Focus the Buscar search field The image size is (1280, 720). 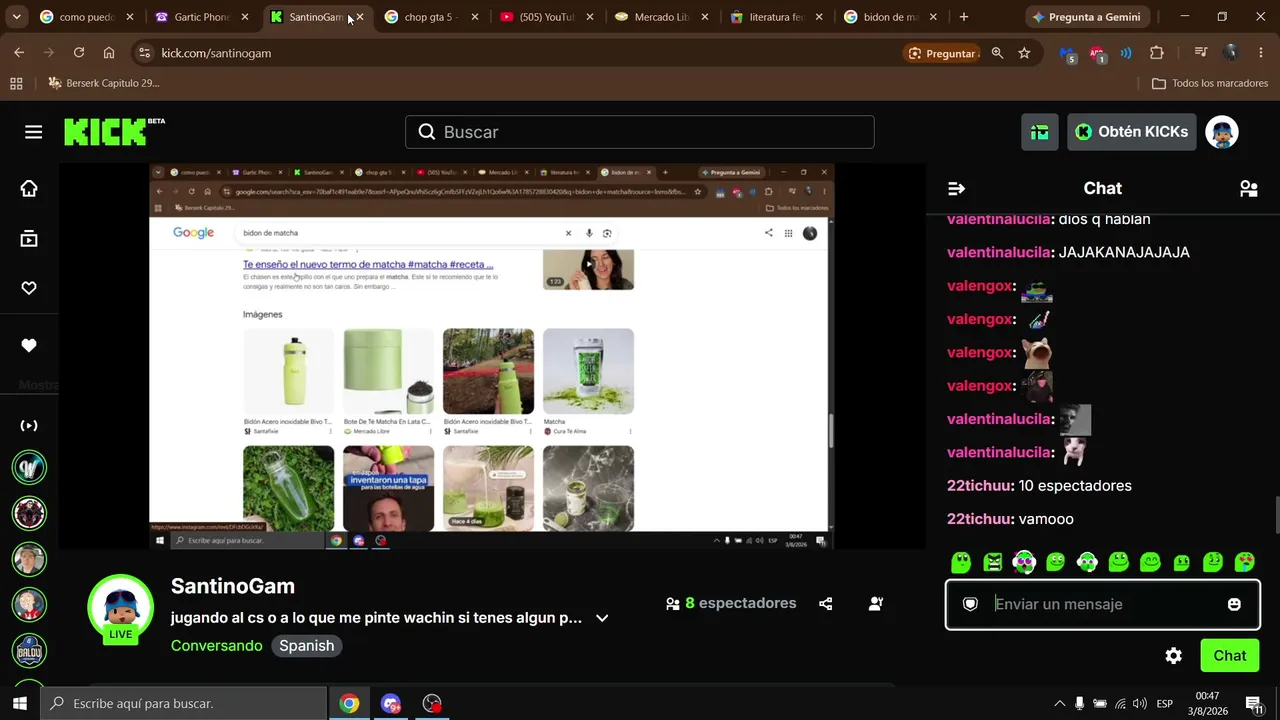click(x=640, y=132)
